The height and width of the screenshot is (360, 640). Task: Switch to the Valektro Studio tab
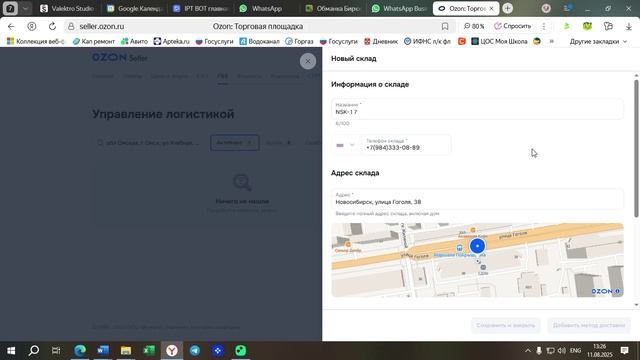tap(67, 8)
